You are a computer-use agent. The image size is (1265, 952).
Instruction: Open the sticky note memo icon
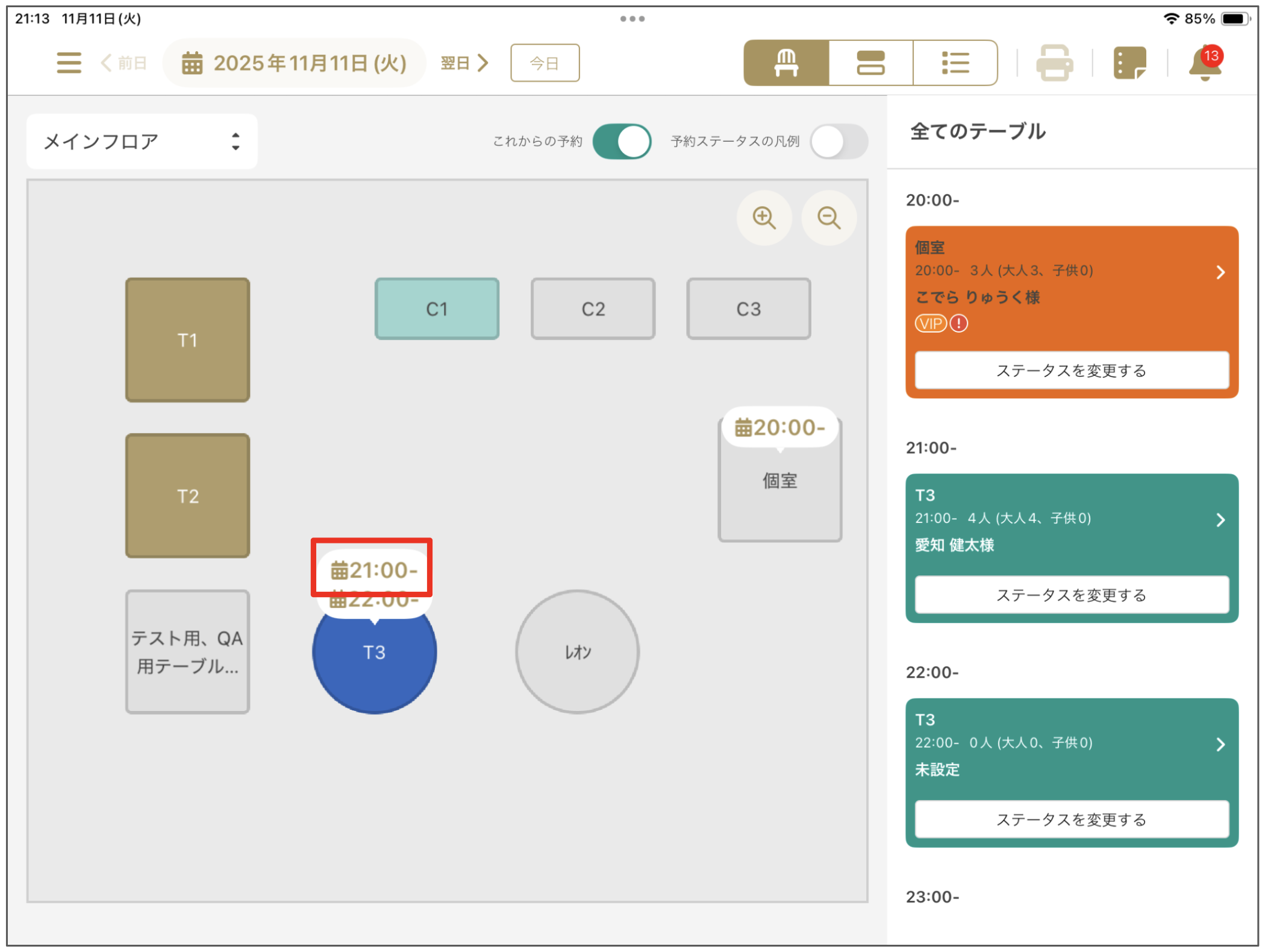(1129, 63)
